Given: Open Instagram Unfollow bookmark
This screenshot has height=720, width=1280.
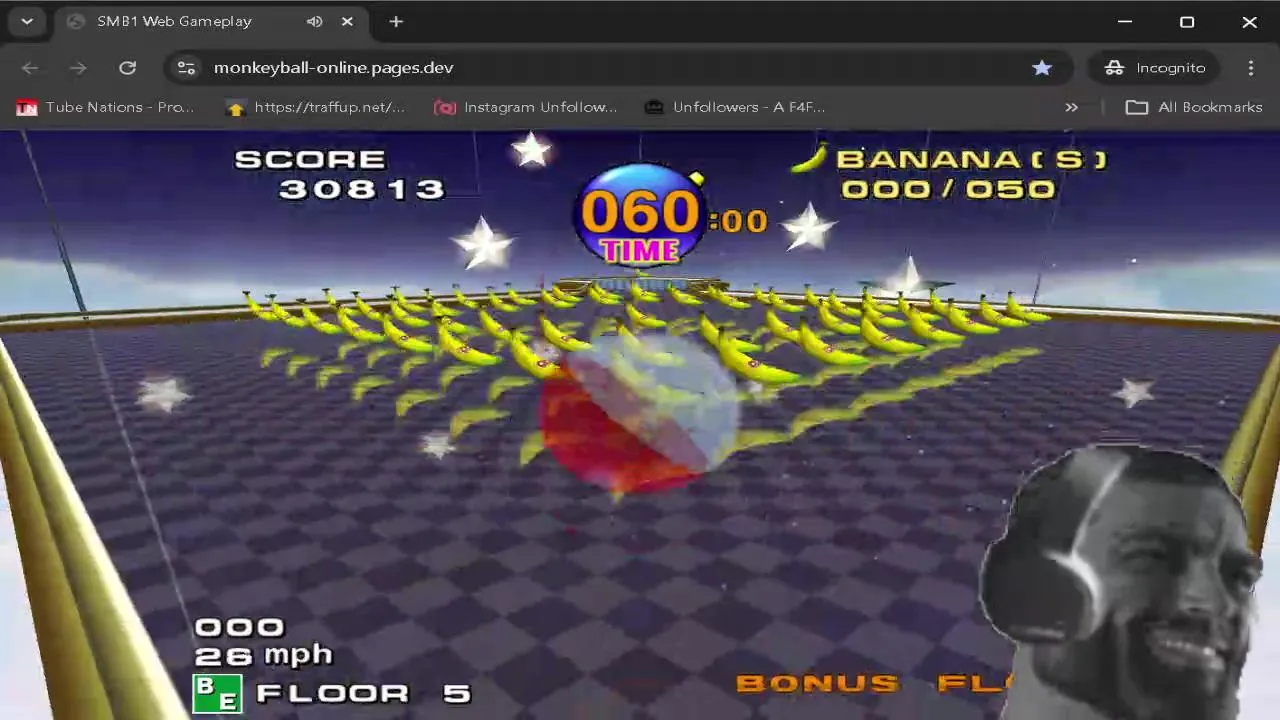Looking at the screenshot, I should [526, 107].
